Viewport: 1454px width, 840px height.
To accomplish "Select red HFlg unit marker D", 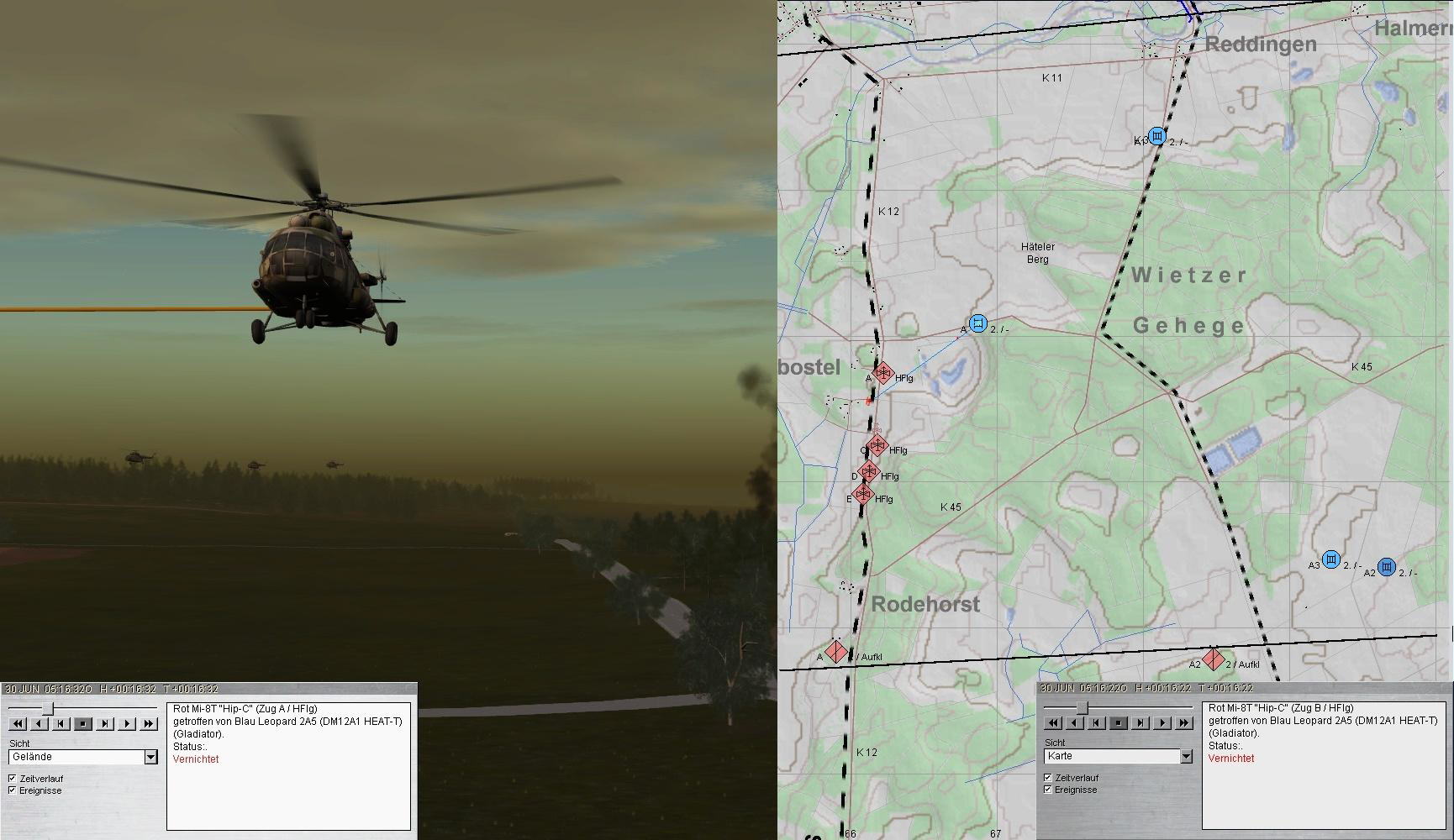I will click(x=869, y=472).
